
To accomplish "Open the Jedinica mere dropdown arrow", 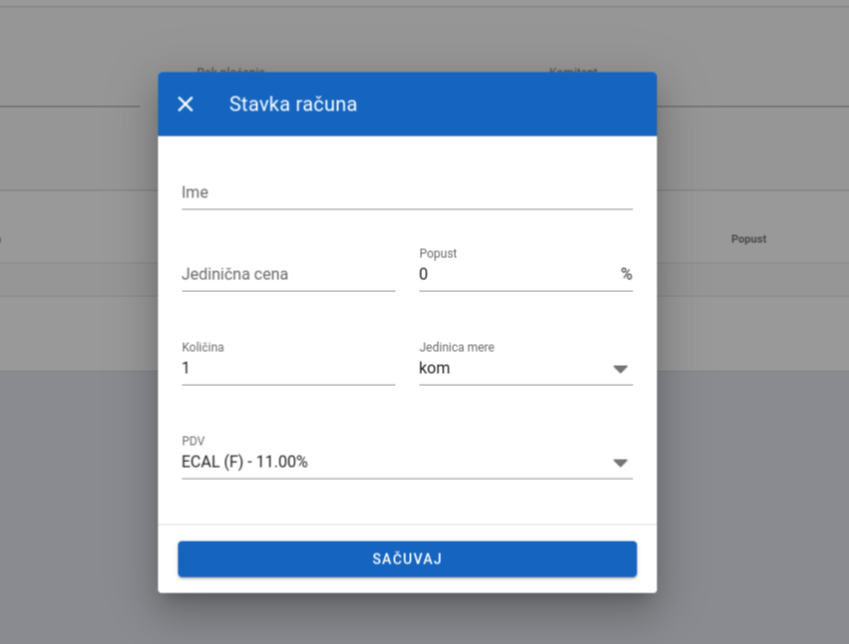I will (x=620, y=369).
